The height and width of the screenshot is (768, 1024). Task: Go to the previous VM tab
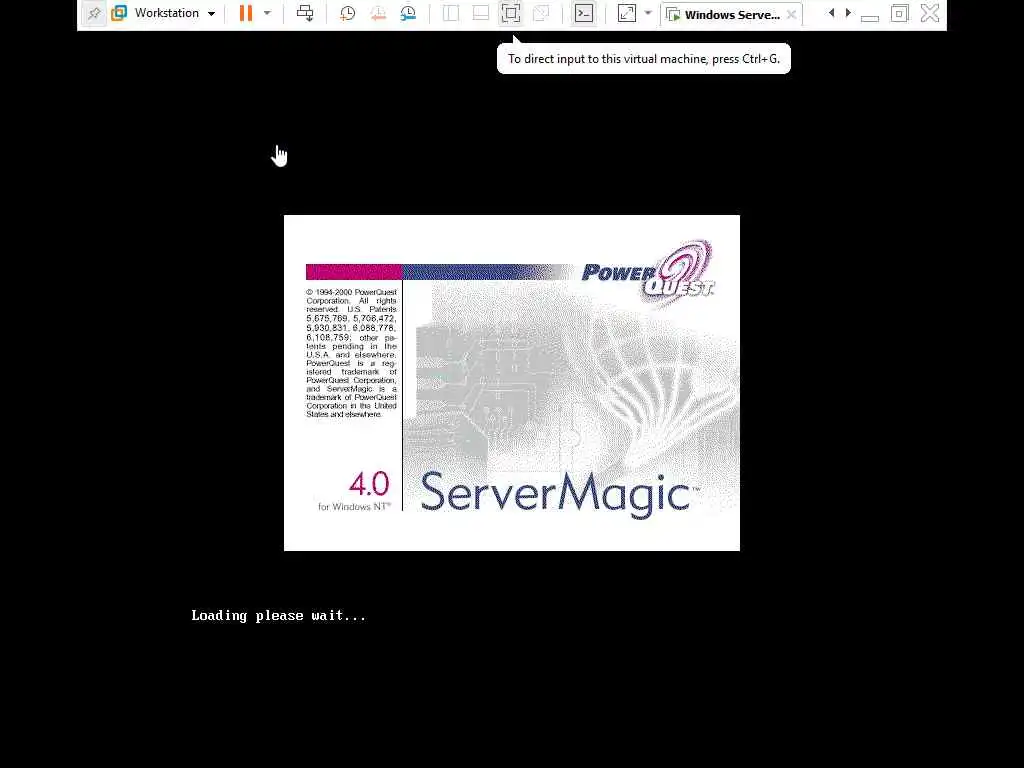[831, 13]
